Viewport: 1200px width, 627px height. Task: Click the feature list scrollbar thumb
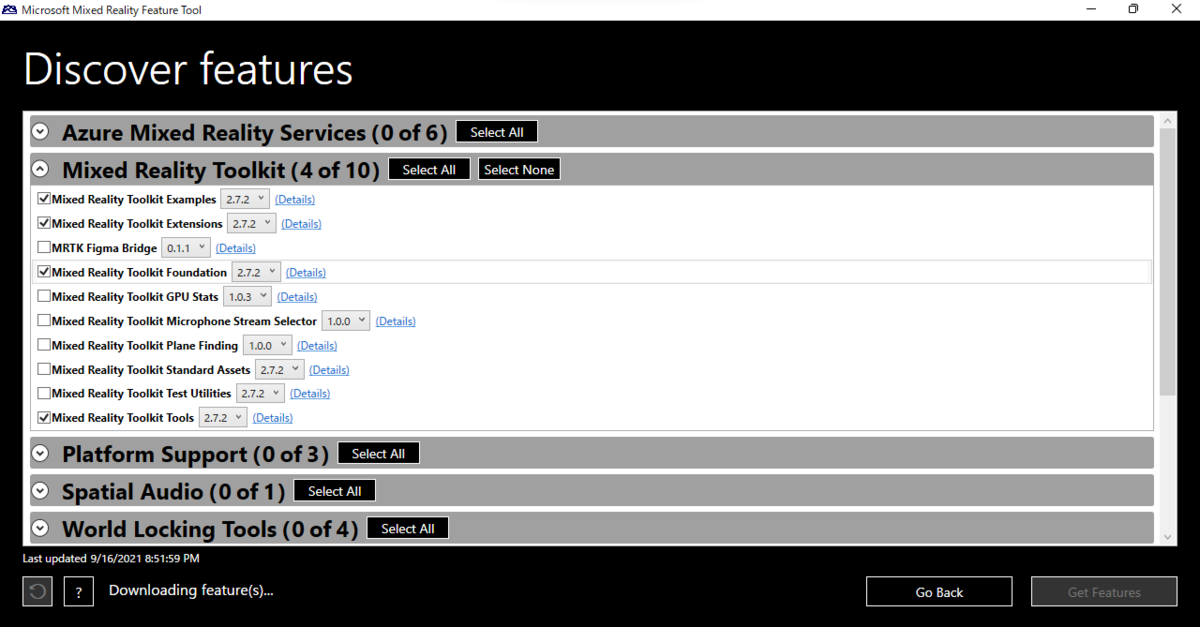1168,260
